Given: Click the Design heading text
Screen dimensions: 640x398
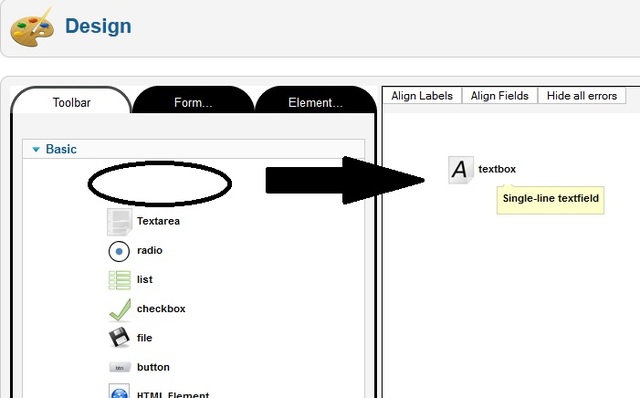Looking at the screenshot, I should tap(98, 26).
